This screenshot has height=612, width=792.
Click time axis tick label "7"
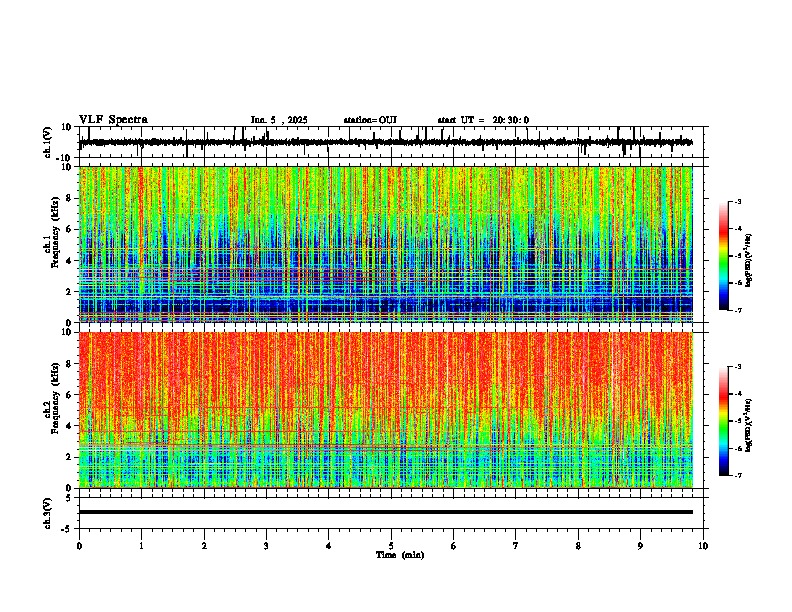[x=515, y=546]
